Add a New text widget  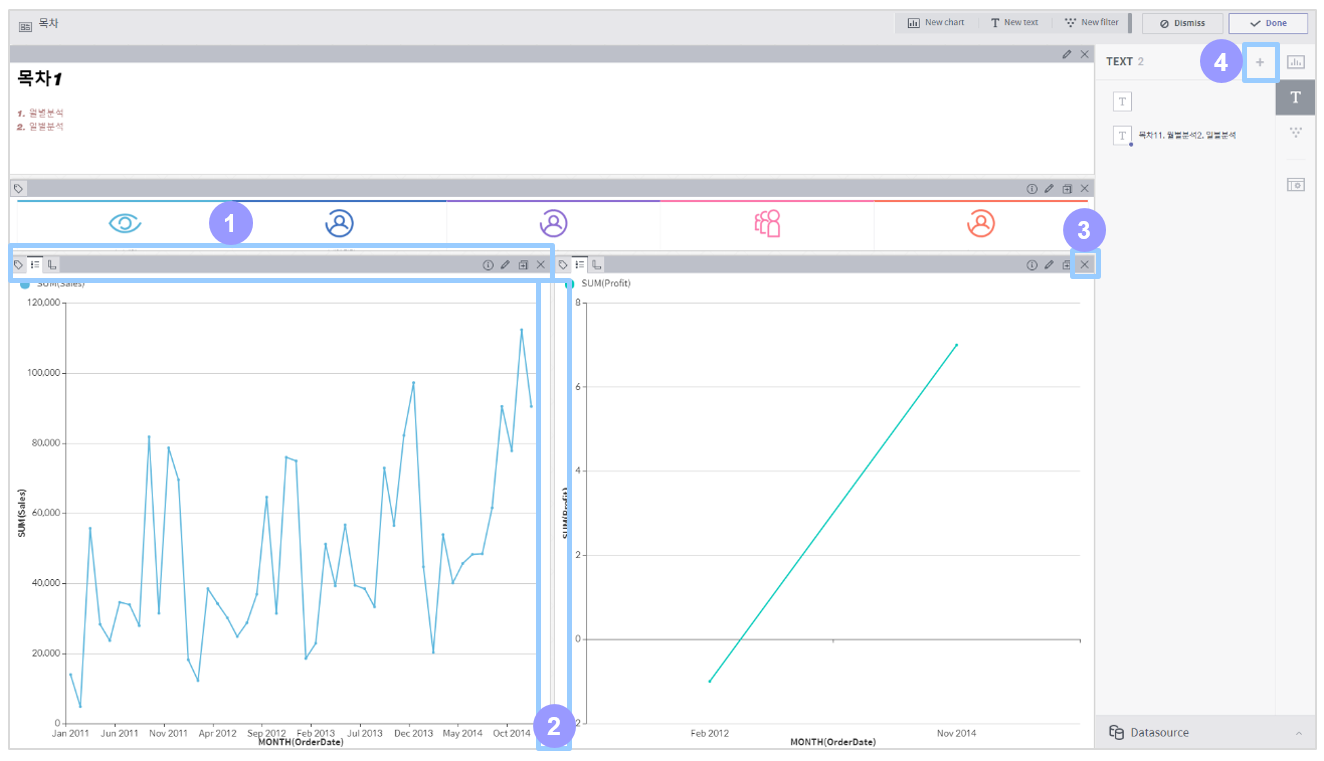tap(1014, 22)
